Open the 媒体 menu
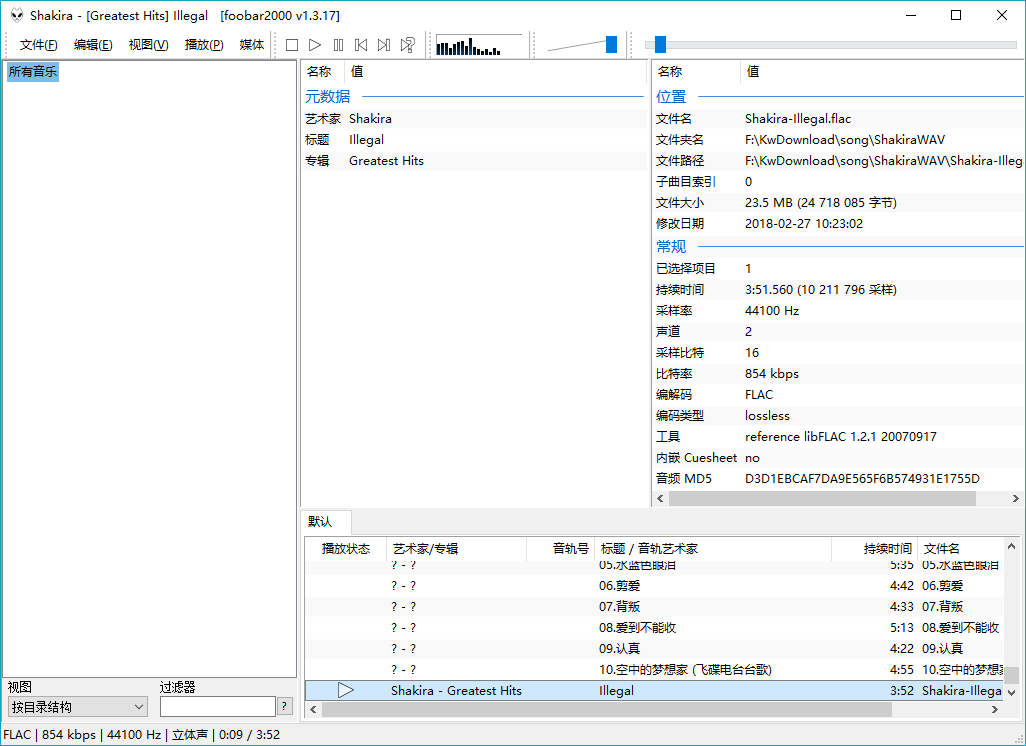This screenshot has width=1026, height=746. click(252, 44)
